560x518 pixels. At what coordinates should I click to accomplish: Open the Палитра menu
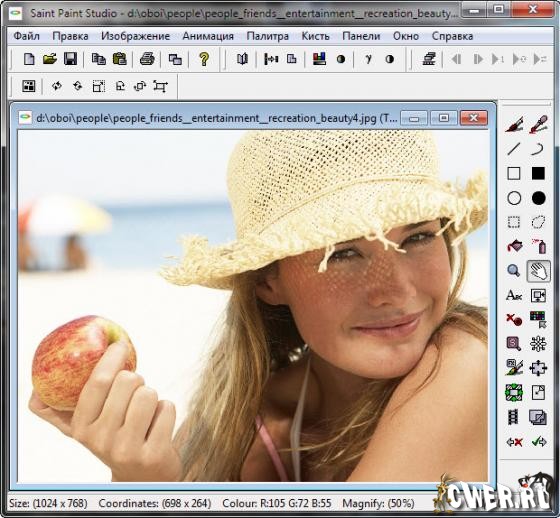268,36
